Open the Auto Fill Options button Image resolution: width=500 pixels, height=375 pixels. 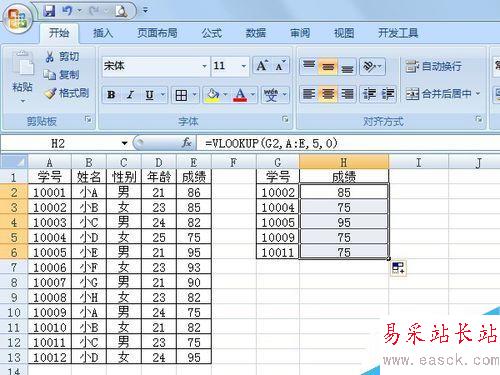pyautogui.click(x=399, y=268)
